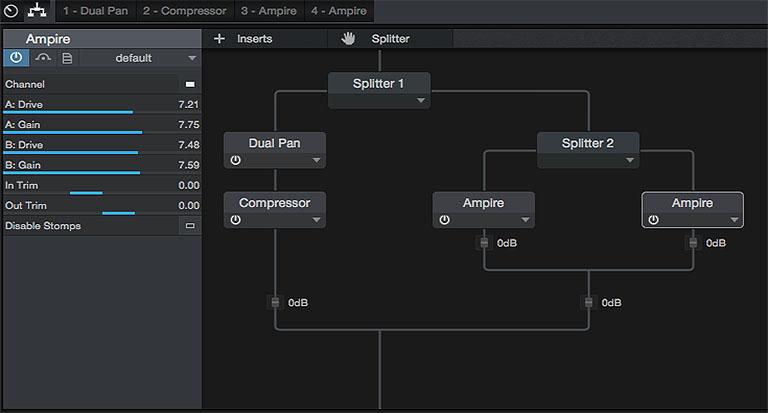Viewport: 768px width, 413px height.
Task: Click the Out Trim value 0.00
Action: click(x=189, y=205)
